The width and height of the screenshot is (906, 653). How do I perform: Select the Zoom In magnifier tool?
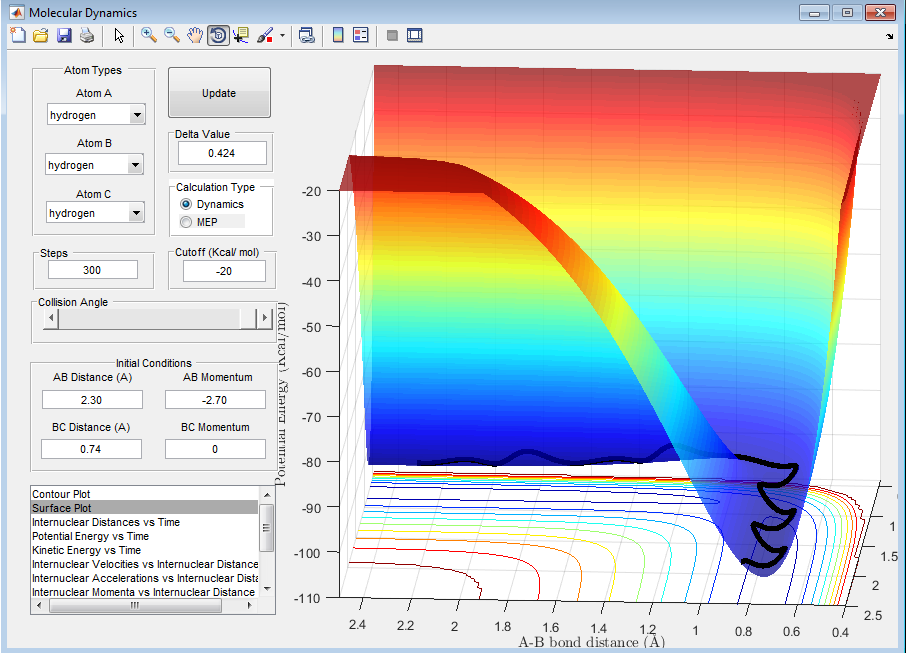tap(149, 36)
